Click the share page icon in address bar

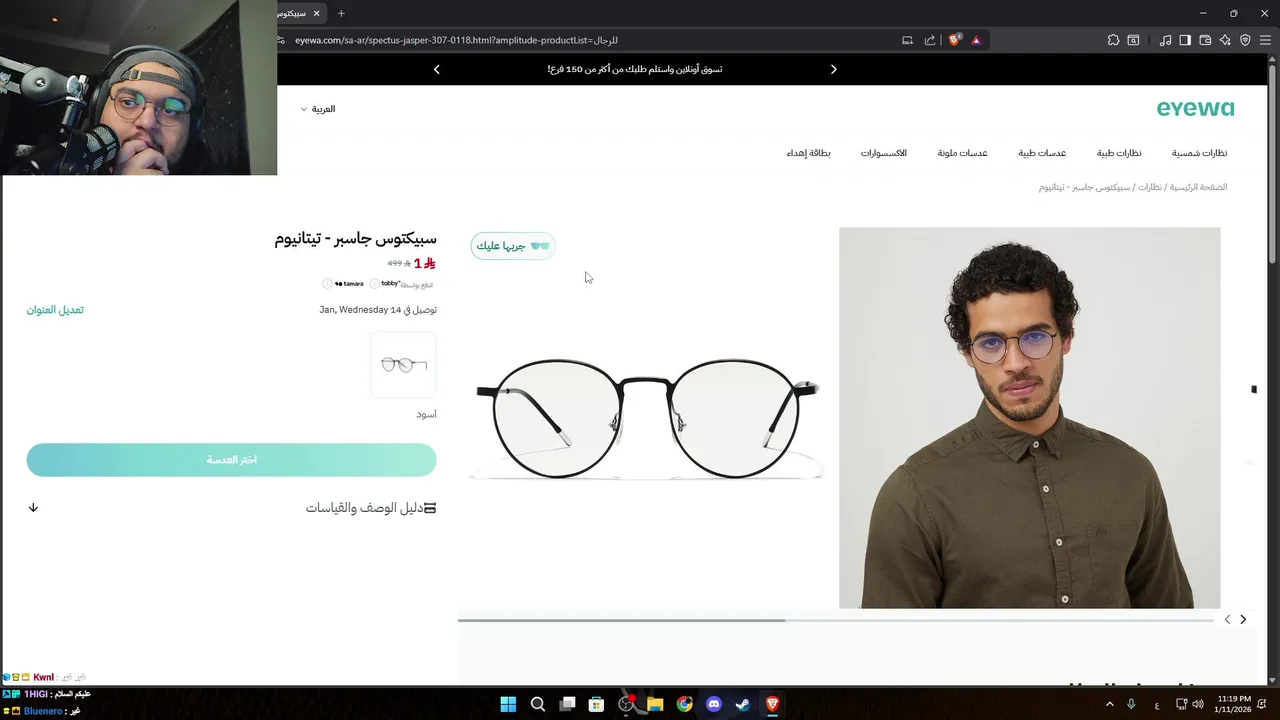point(930,40)
